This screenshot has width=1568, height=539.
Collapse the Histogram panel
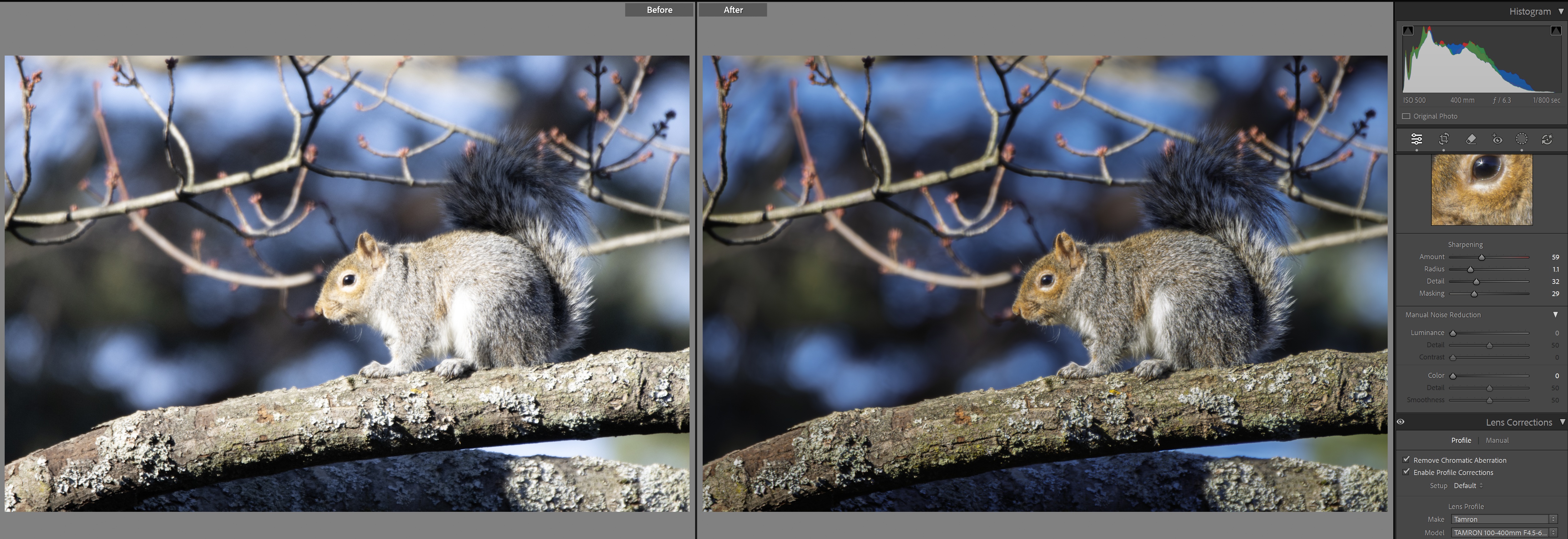pos(1561,11)
